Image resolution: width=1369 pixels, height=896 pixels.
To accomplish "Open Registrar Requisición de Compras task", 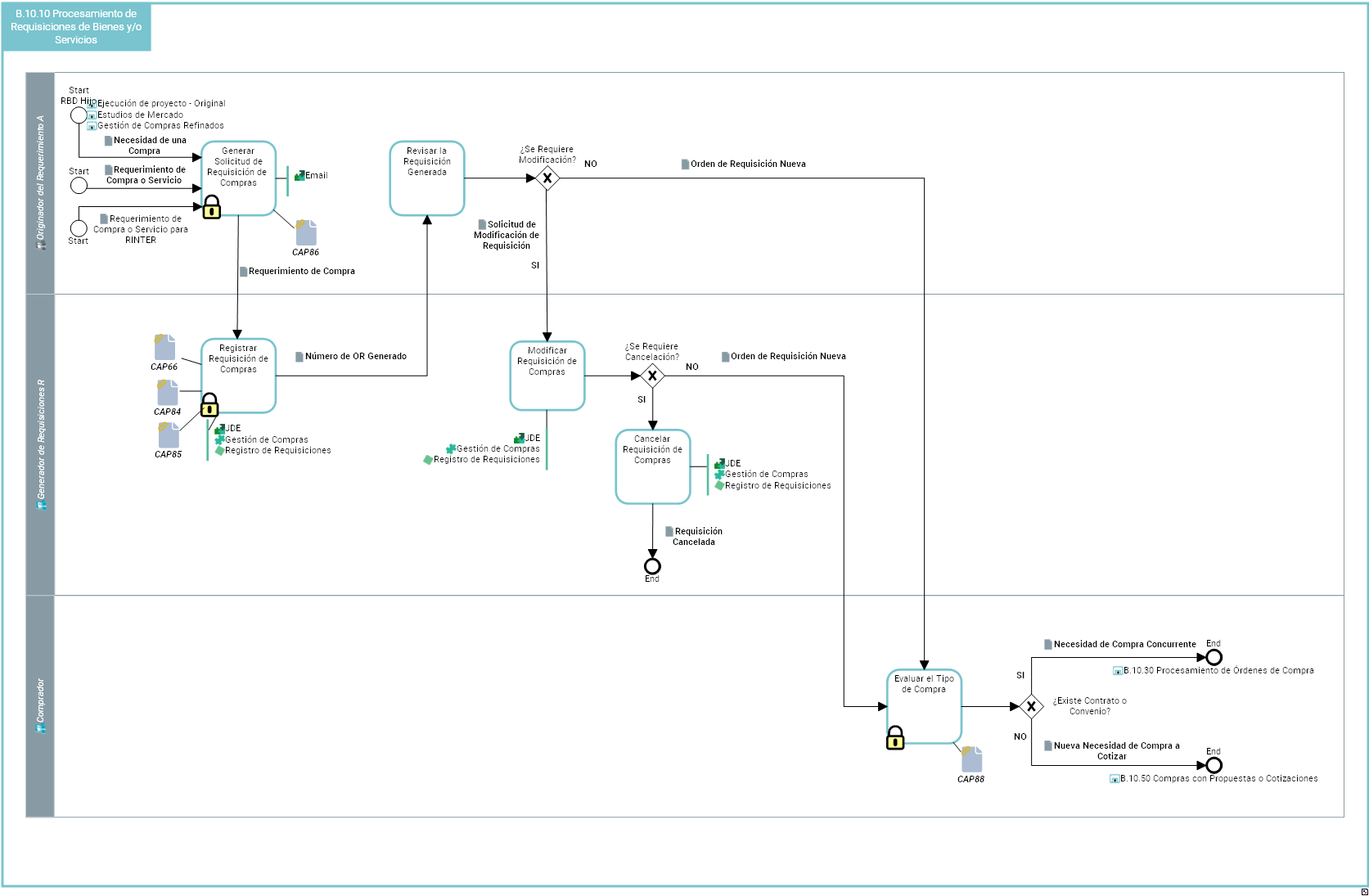I will click(238, 376).
